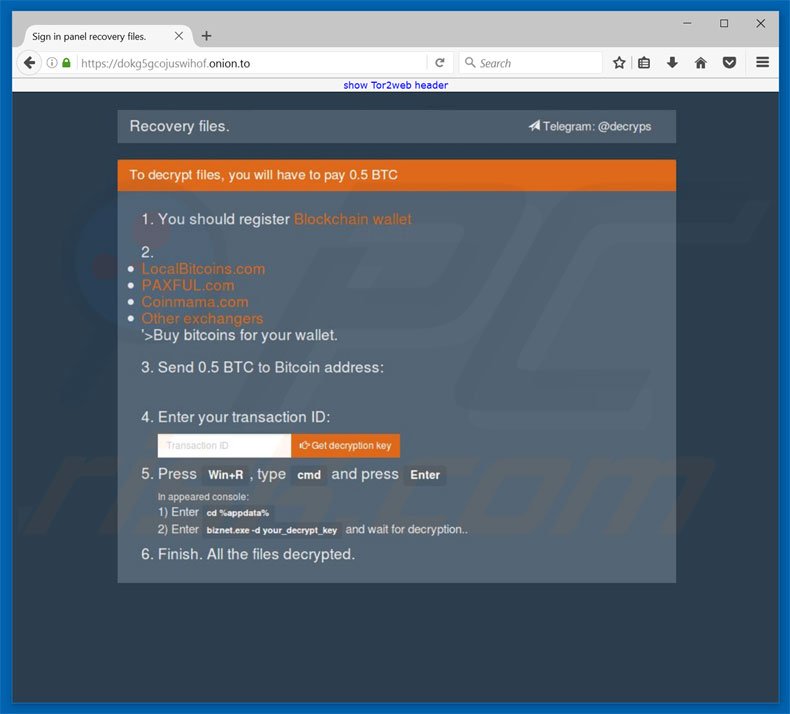Click the 'To decrypt files, you will have to pay 0.5 BTC' banner
Screen dimensions: 790x714
pos(397,175)
